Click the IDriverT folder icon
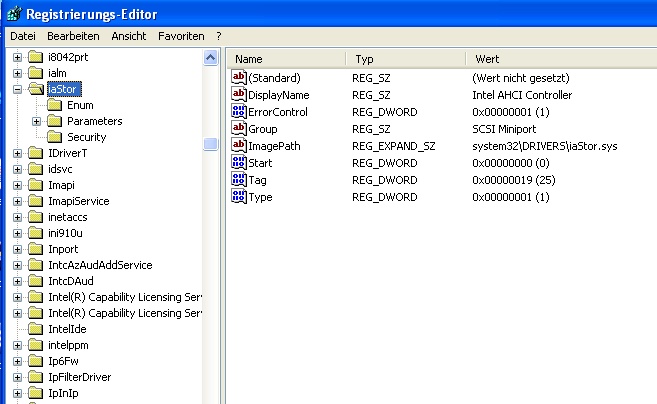The width and height of the screenshot is (657, 404). (36, 153)
